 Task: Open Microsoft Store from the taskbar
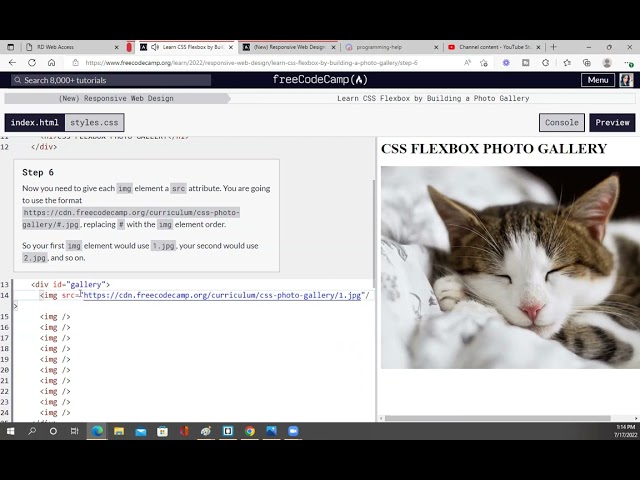(162, 431)
